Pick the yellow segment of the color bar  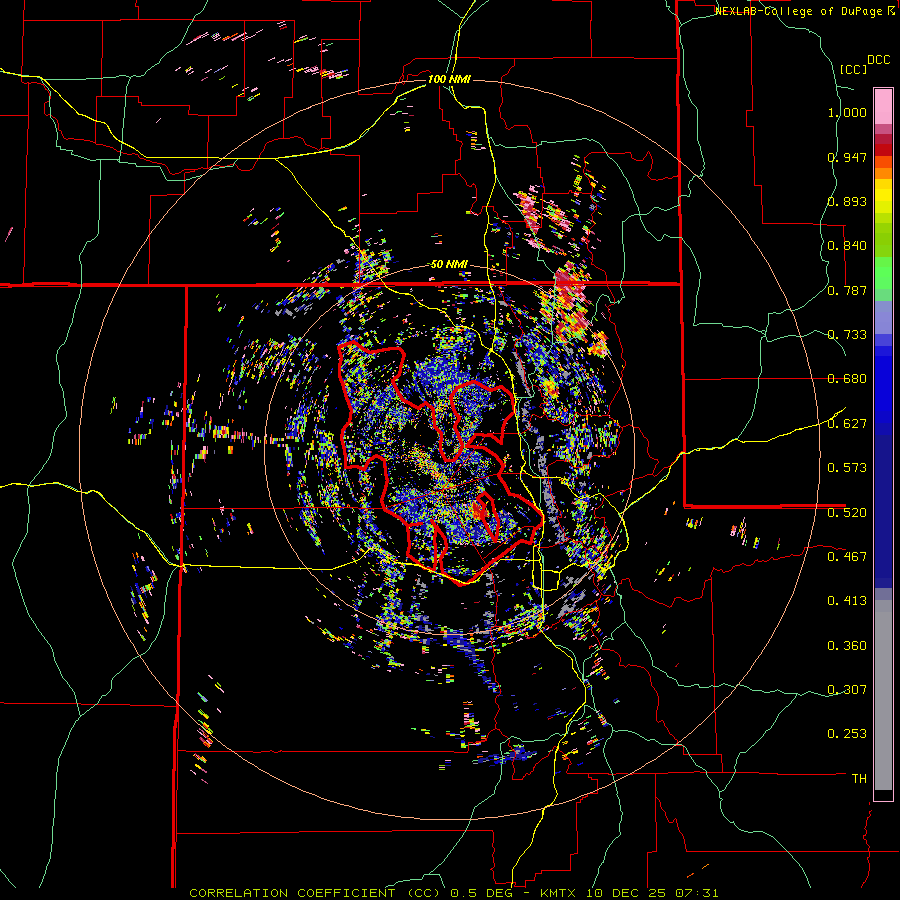883,196
